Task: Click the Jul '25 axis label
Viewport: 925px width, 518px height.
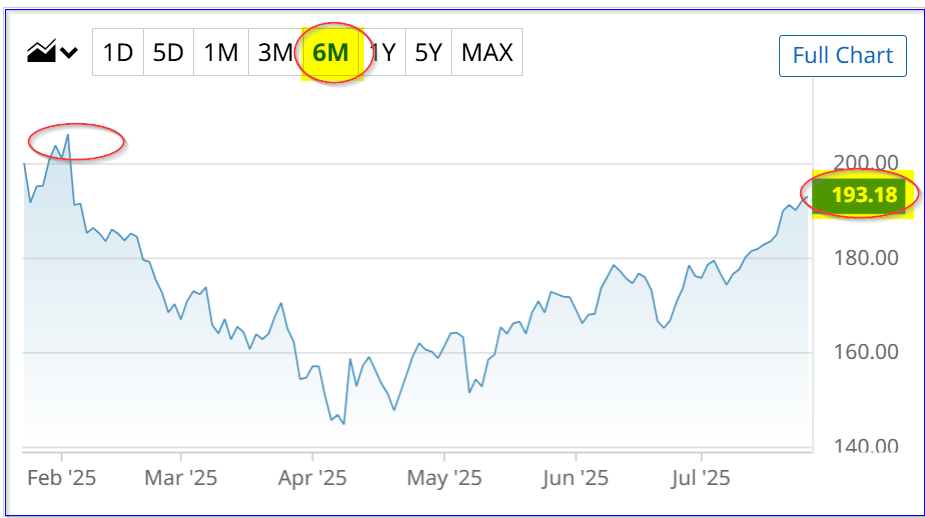Action: (701, 478)
